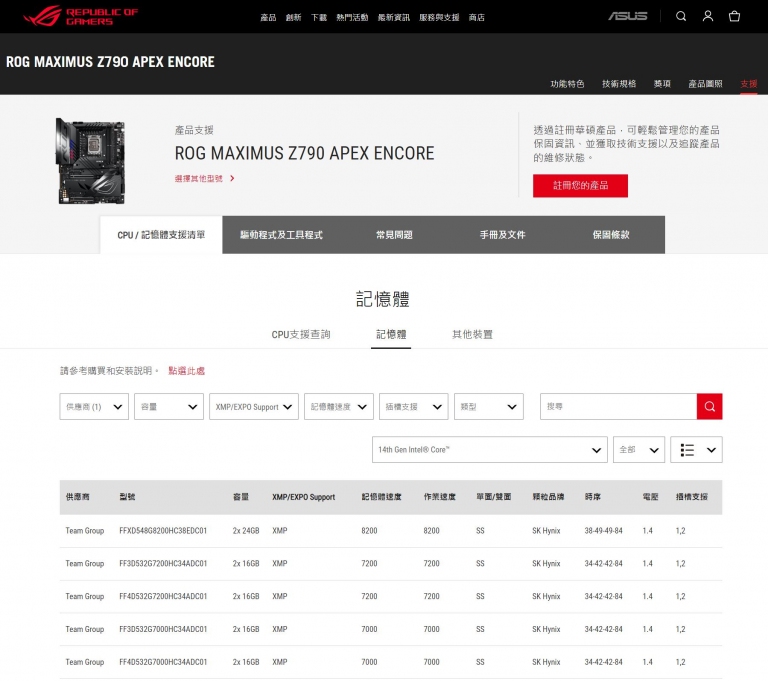Viewport: 768px width, 681px height.
Task: Open 熱門活動 in top navigation
Action: click(x=352, y=18)
